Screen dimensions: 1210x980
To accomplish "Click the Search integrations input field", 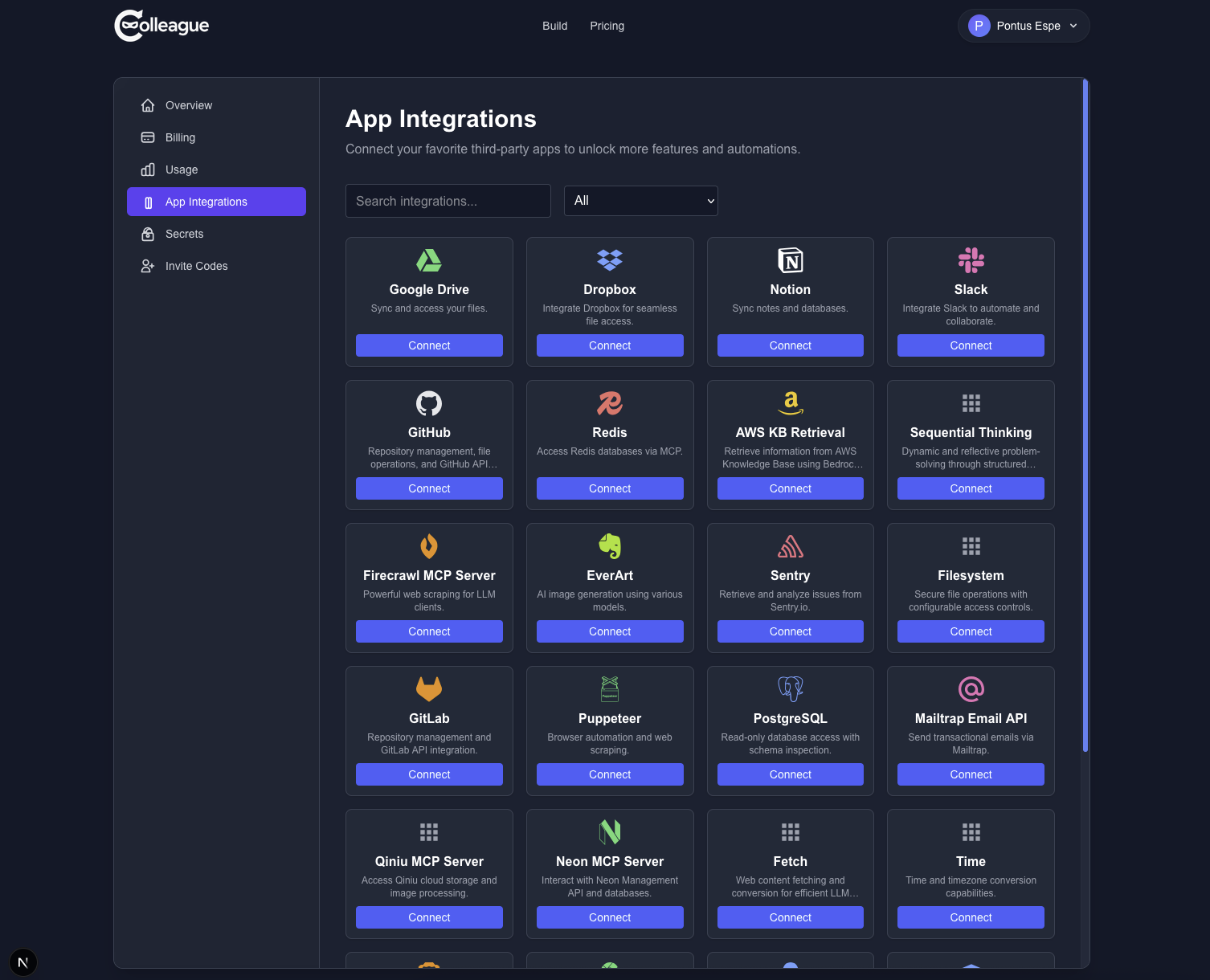I will coord(448,201).
